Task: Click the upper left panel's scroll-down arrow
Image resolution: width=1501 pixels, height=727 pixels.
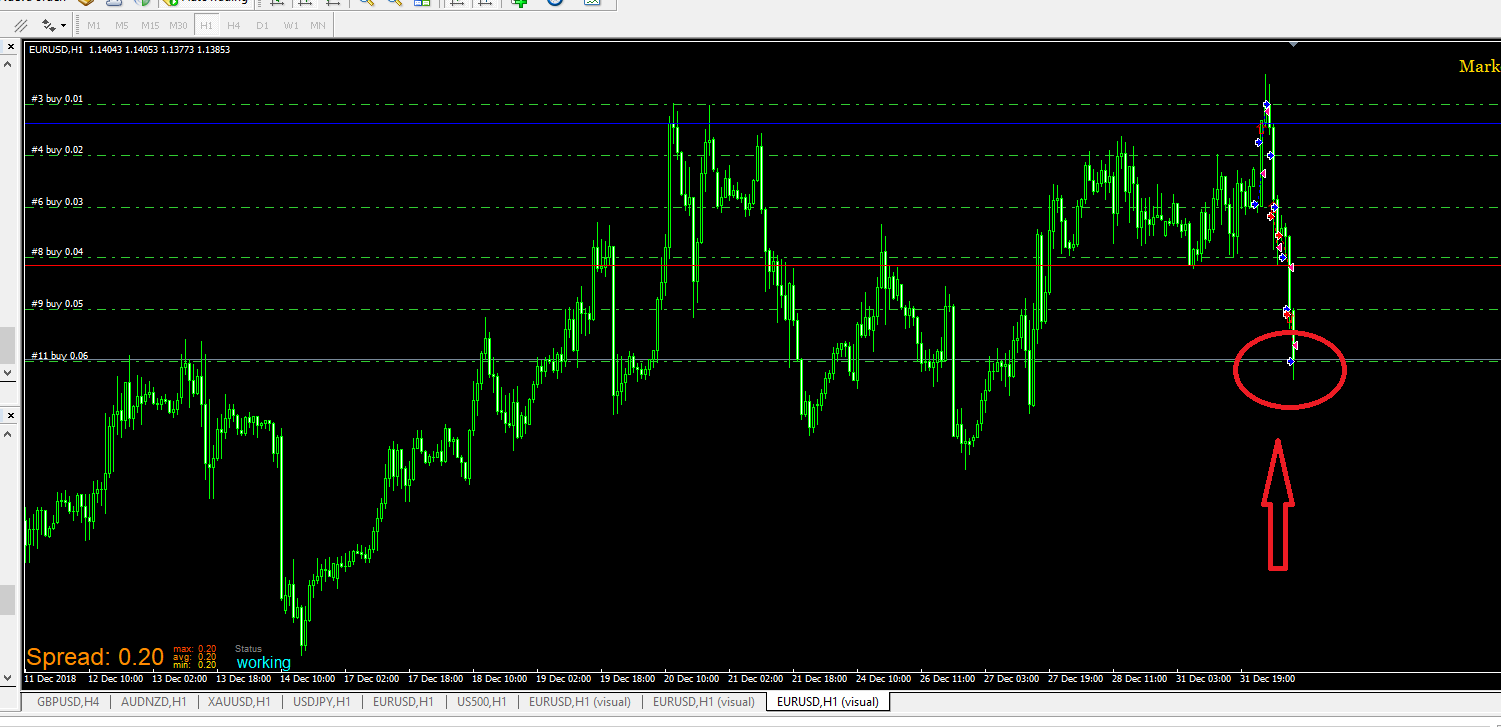Action: coord(8,372)
